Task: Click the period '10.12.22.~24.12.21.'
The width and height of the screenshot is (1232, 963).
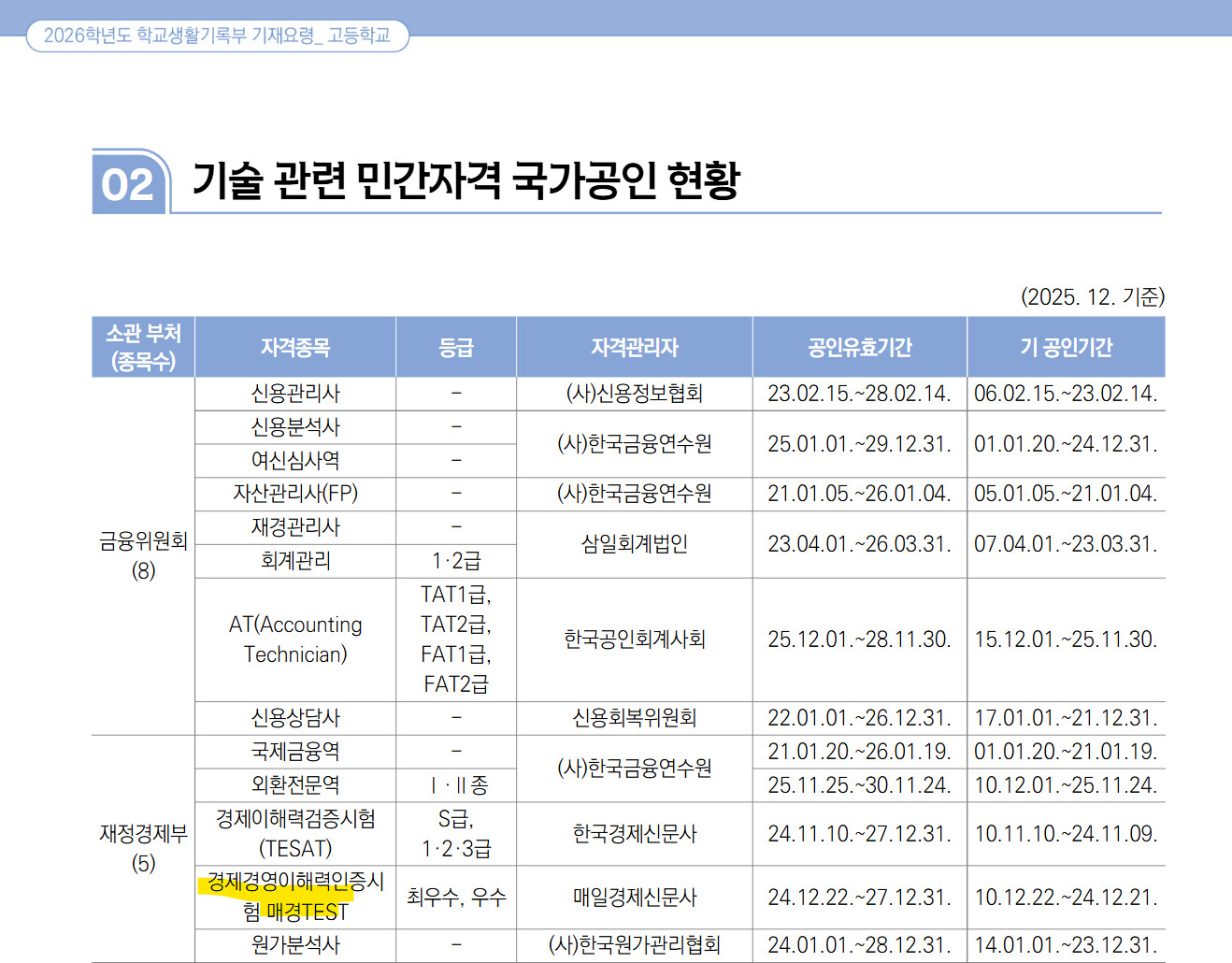Action: tap(1066, 898)
